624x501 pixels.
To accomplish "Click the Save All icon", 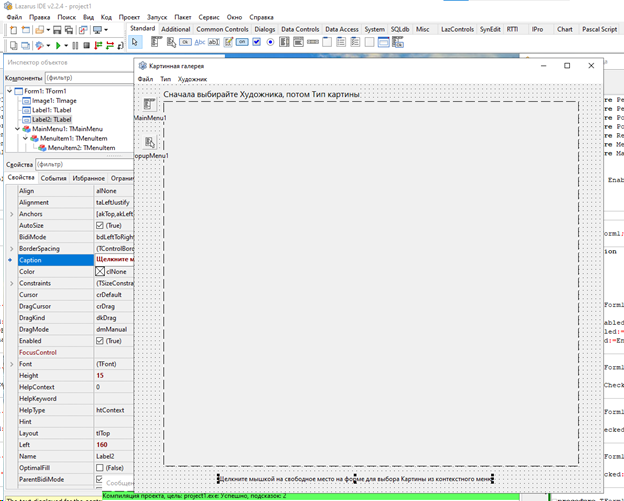I will click(69, 30).
